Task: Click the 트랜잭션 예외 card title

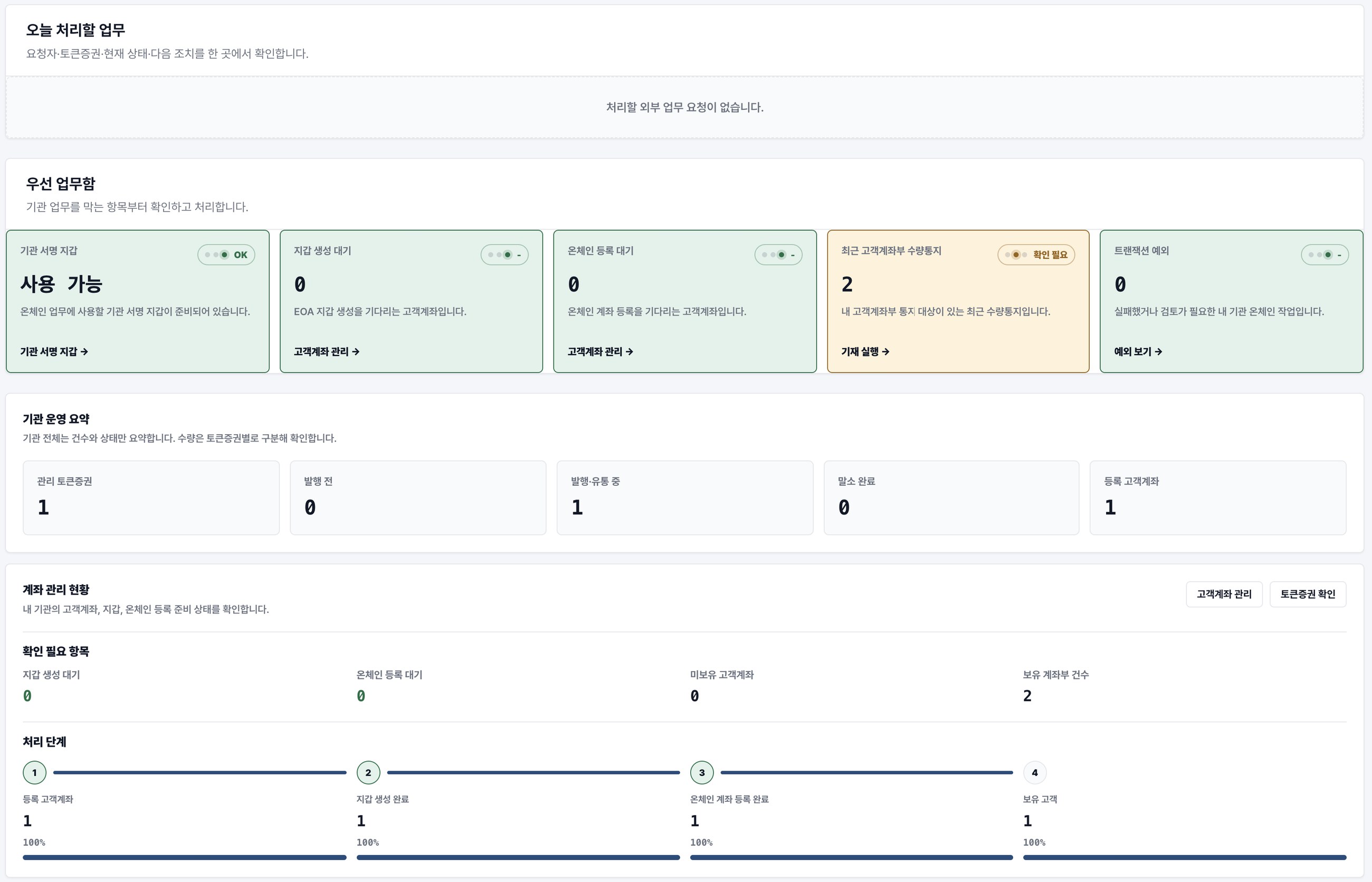Action: [1141, 251]
